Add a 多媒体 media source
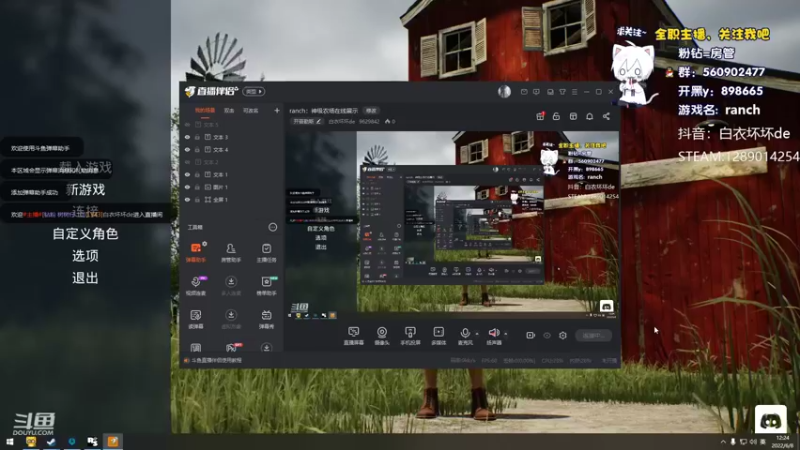This screenshot has width=800, height=450. 439,336
